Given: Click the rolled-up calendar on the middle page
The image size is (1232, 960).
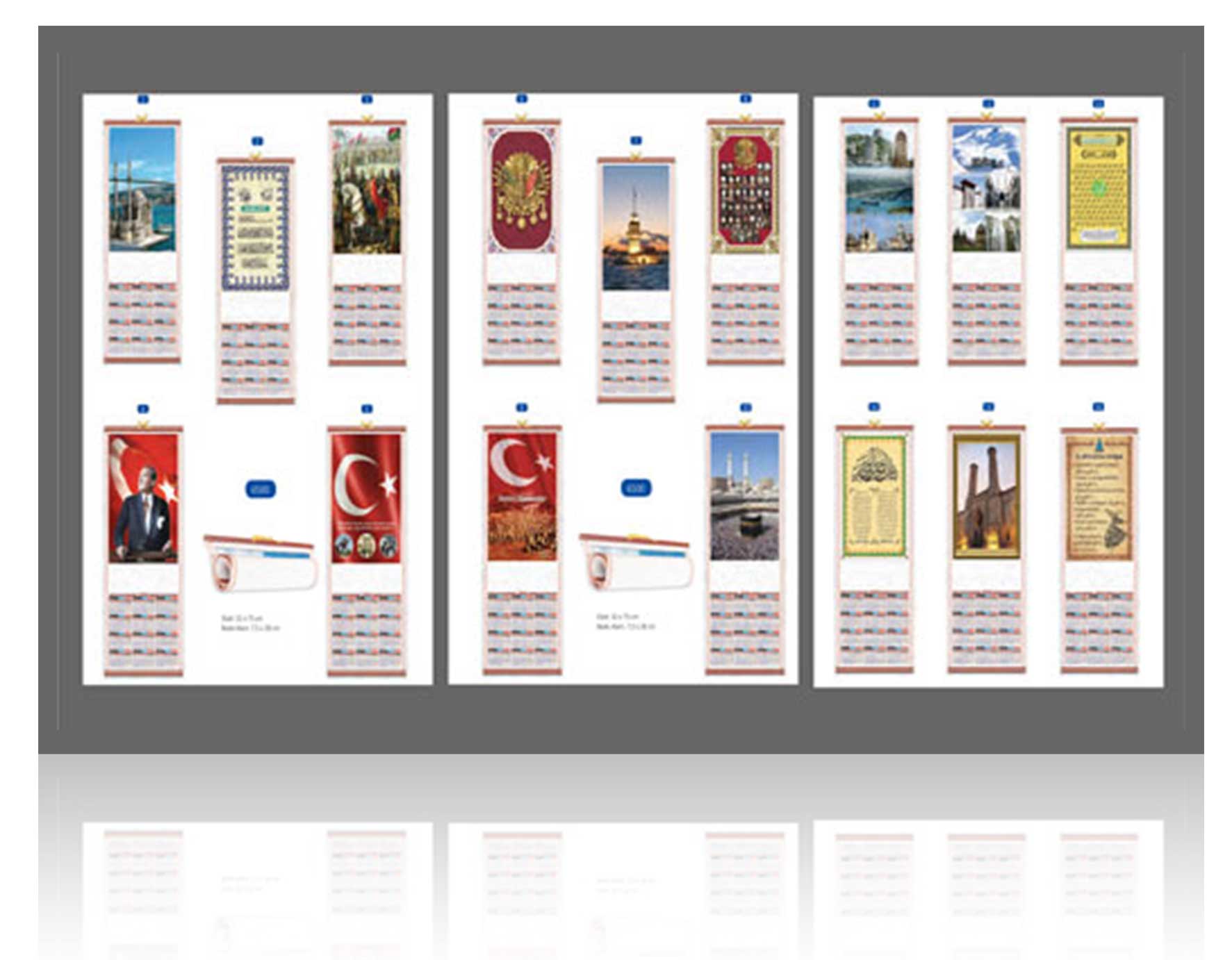Looking at the screenshot, I should click(x=636, y=561).
